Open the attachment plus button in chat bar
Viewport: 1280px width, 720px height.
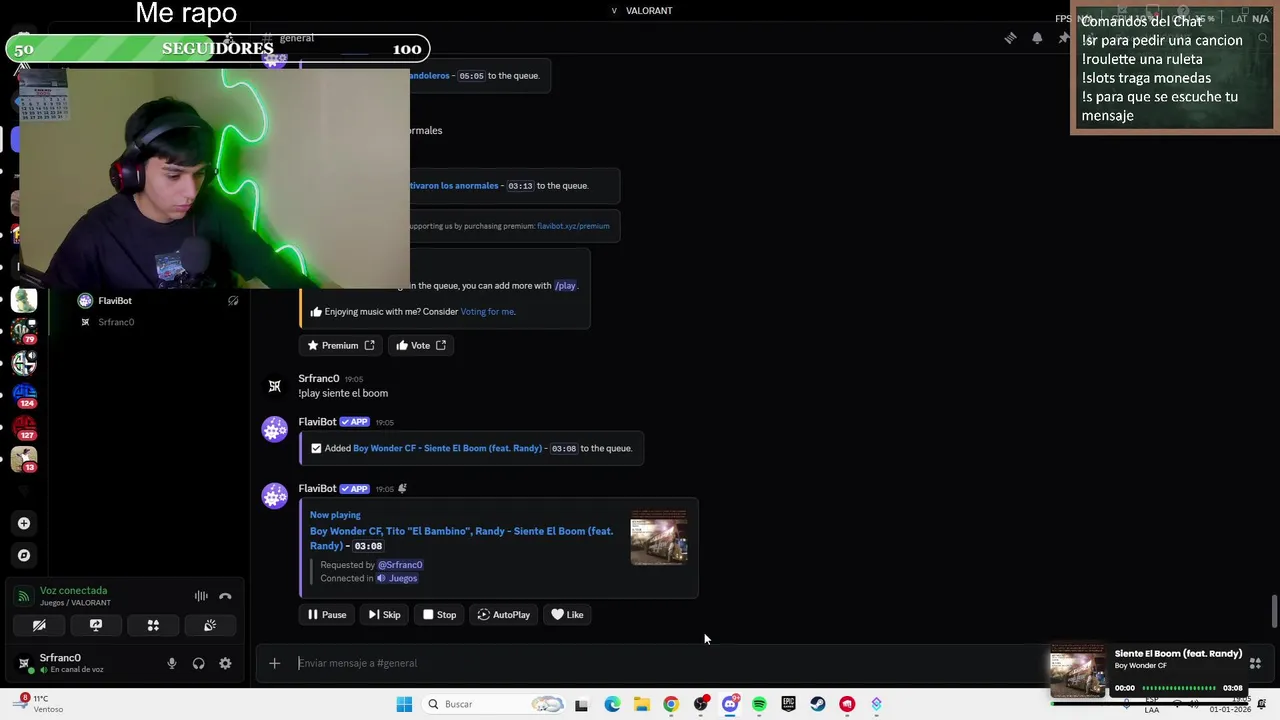[274, 663]
